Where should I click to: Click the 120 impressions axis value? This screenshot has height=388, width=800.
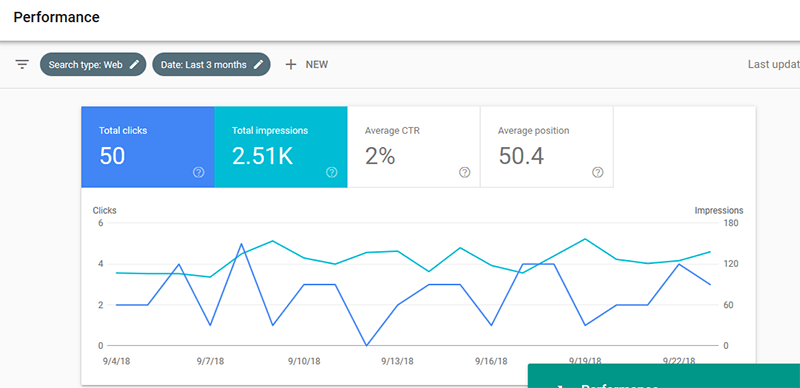click(730, 264)
